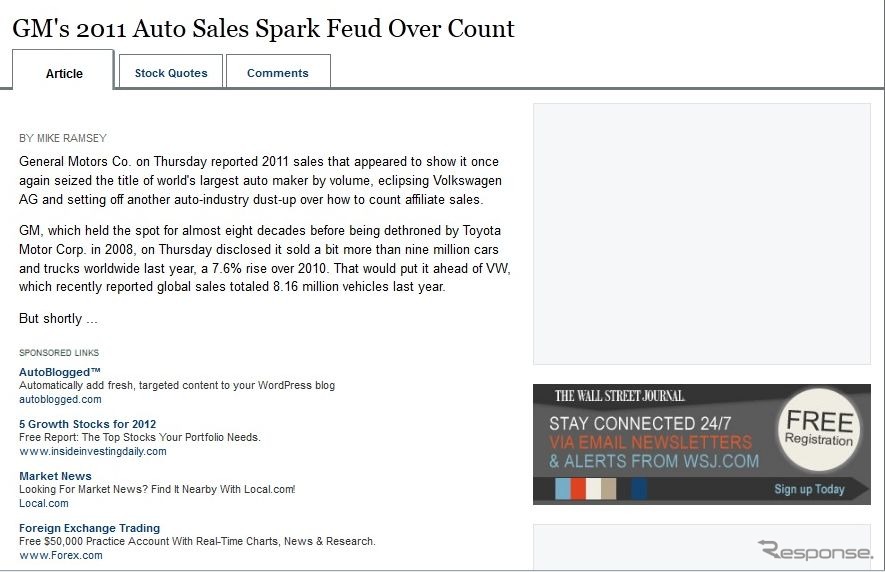Click the Response watermark logo
The image size is (885, 572).
815,551
